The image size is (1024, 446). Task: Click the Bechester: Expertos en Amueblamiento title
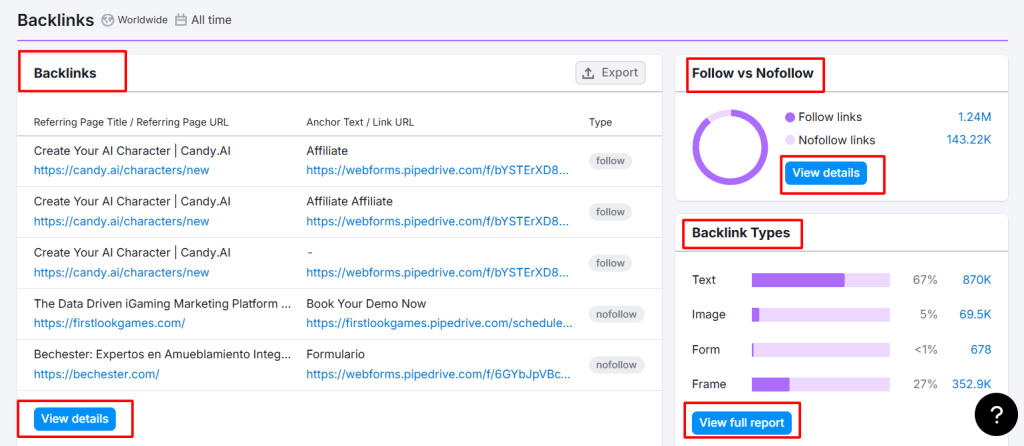coord(163,355)
